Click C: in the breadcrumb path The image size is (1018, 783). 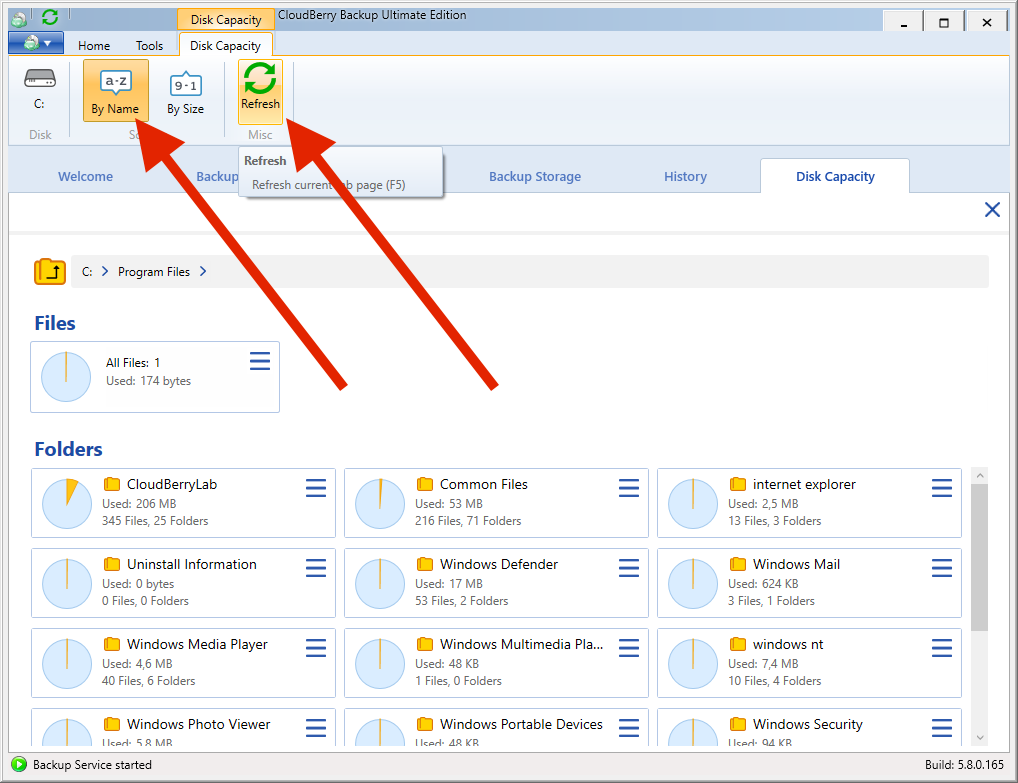(87, 272)
